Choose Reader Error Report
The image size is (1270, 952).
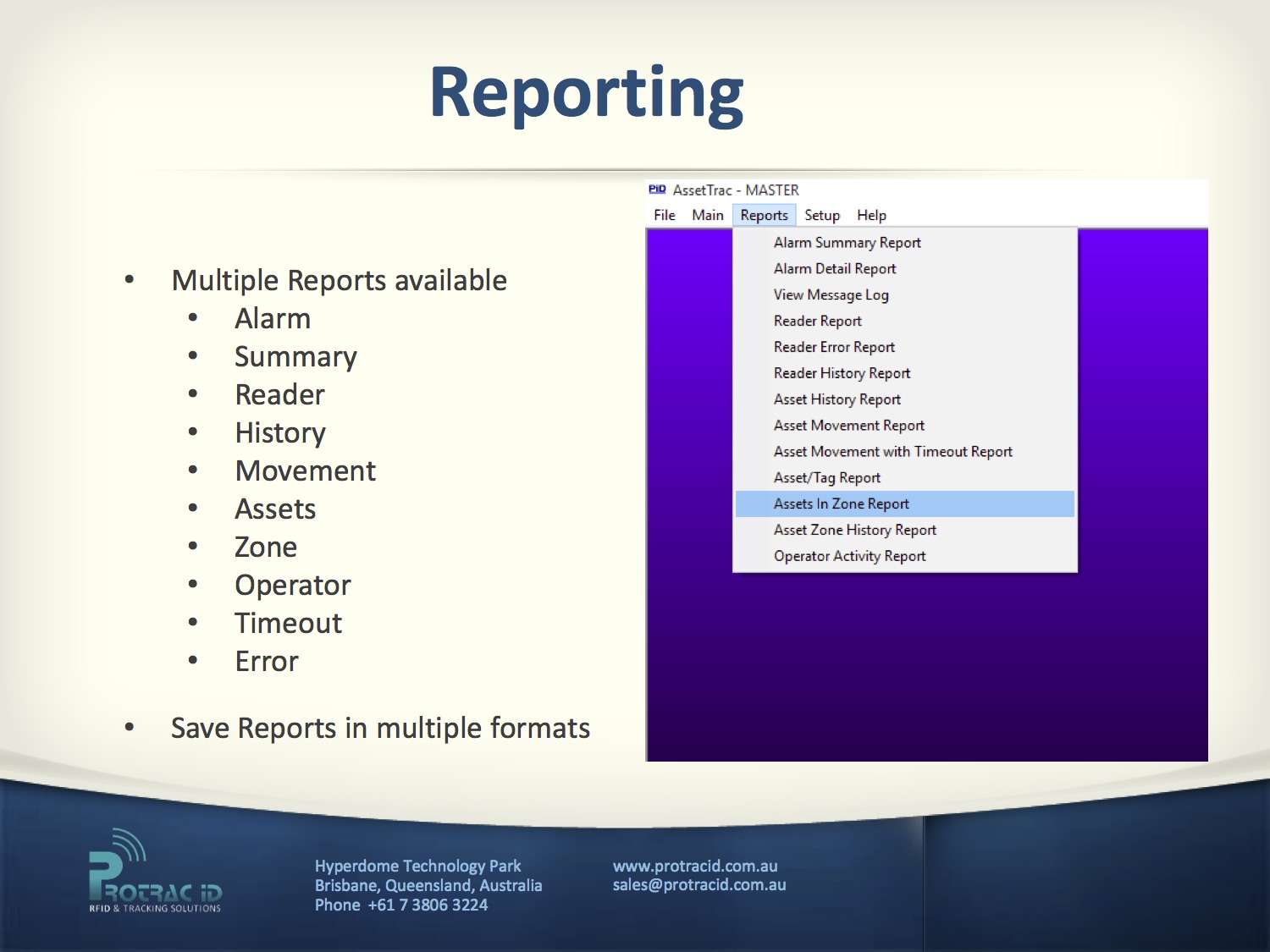(x=834, y=348)
